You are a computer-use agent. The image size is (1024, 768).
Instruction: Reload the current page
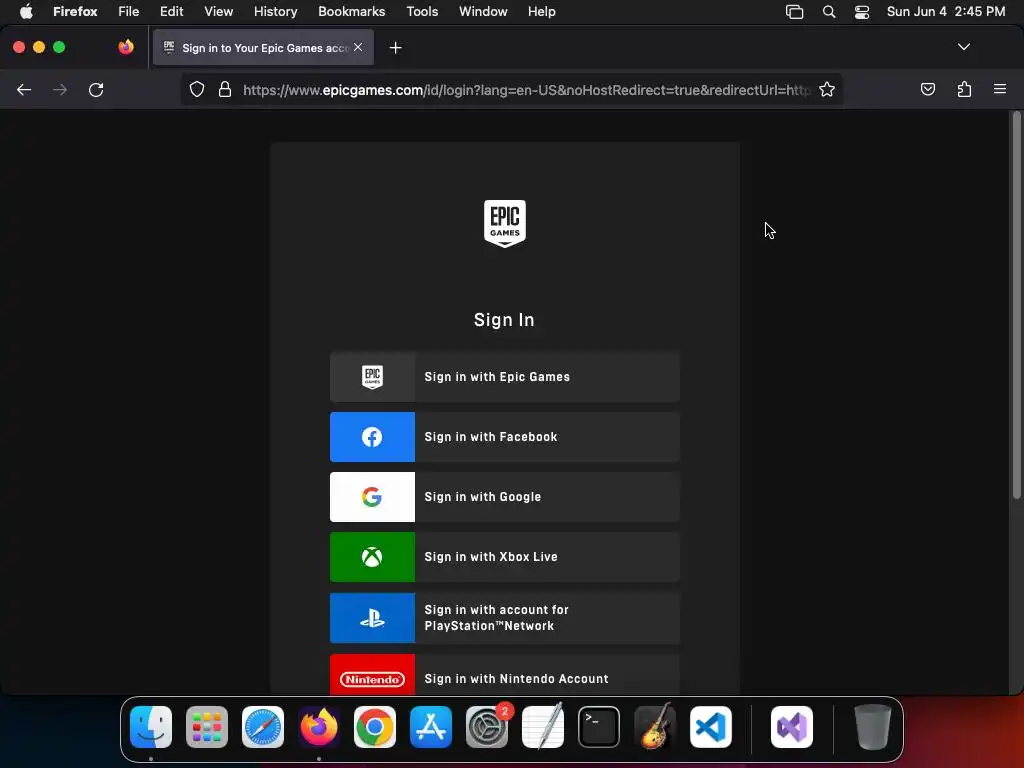pos(96,89)
